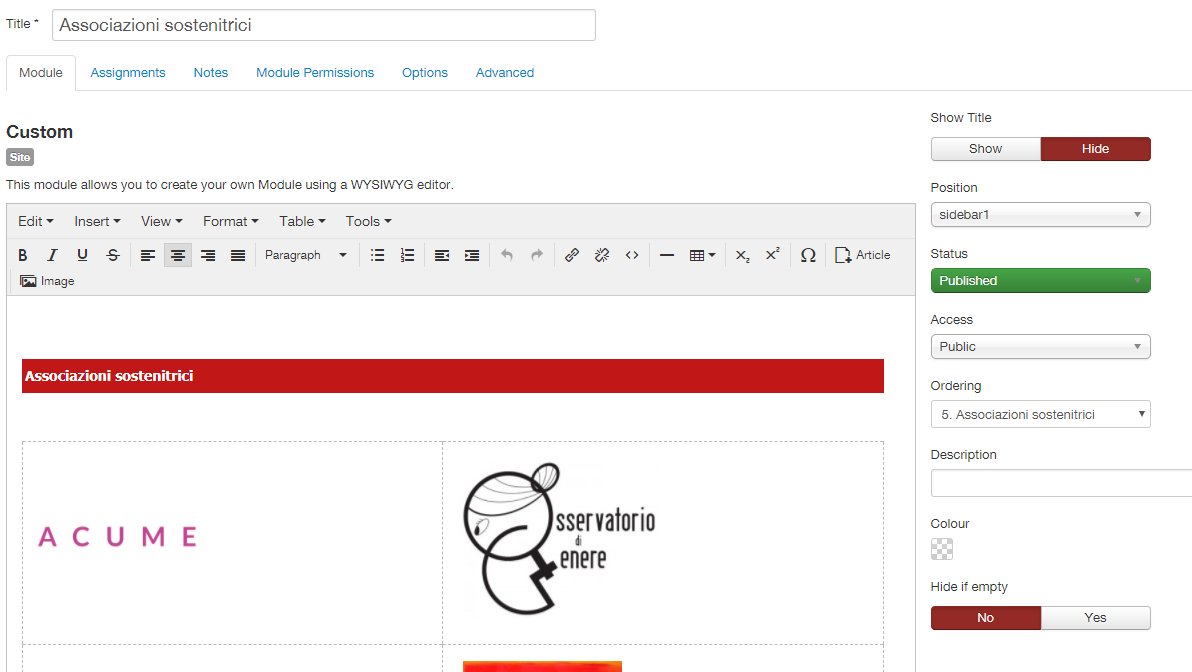Screen dimensions: 1192x672
Task: Open the View menu
Action: point(162,221)
